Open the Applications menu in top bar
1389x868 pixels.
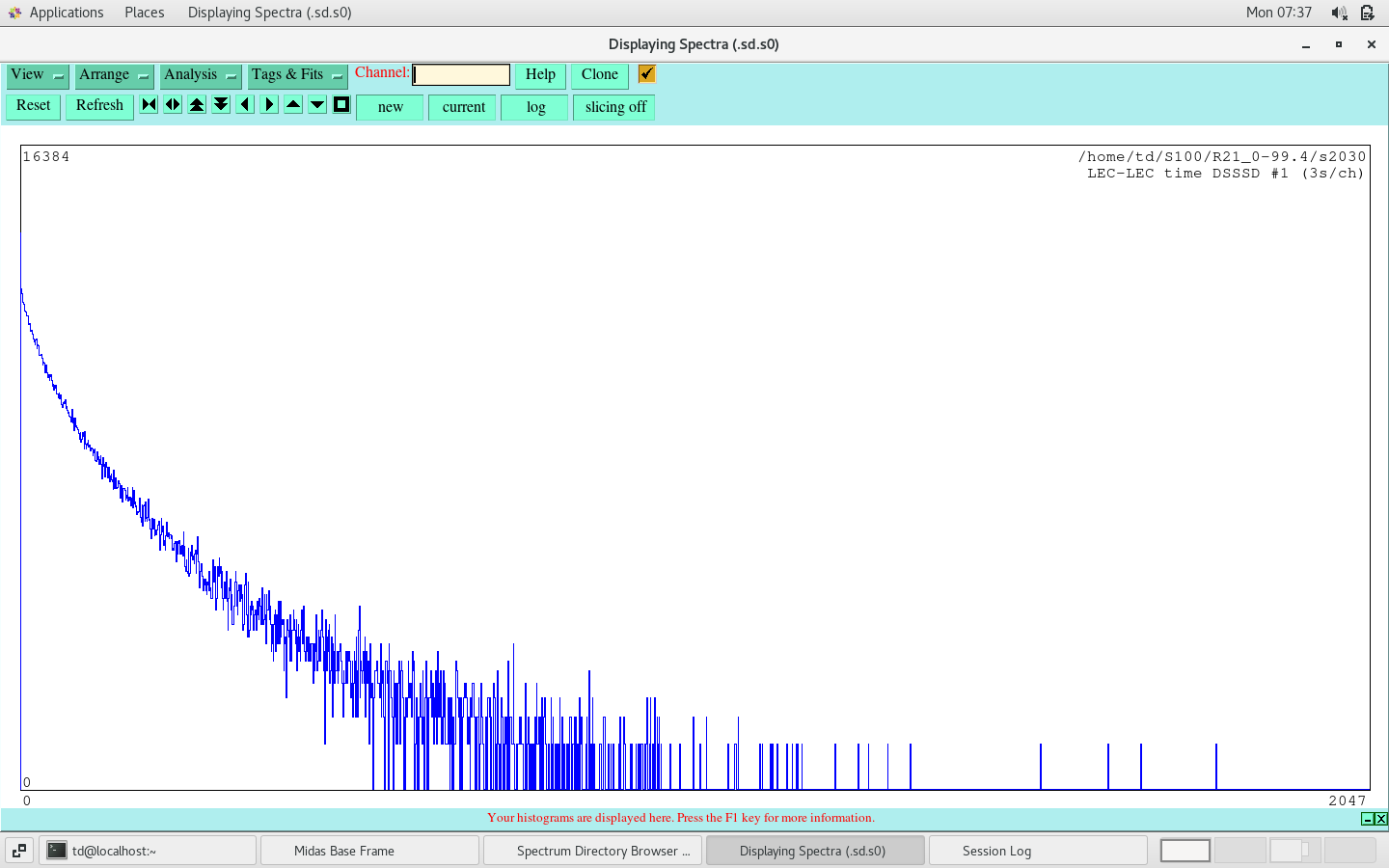(66, 13)
